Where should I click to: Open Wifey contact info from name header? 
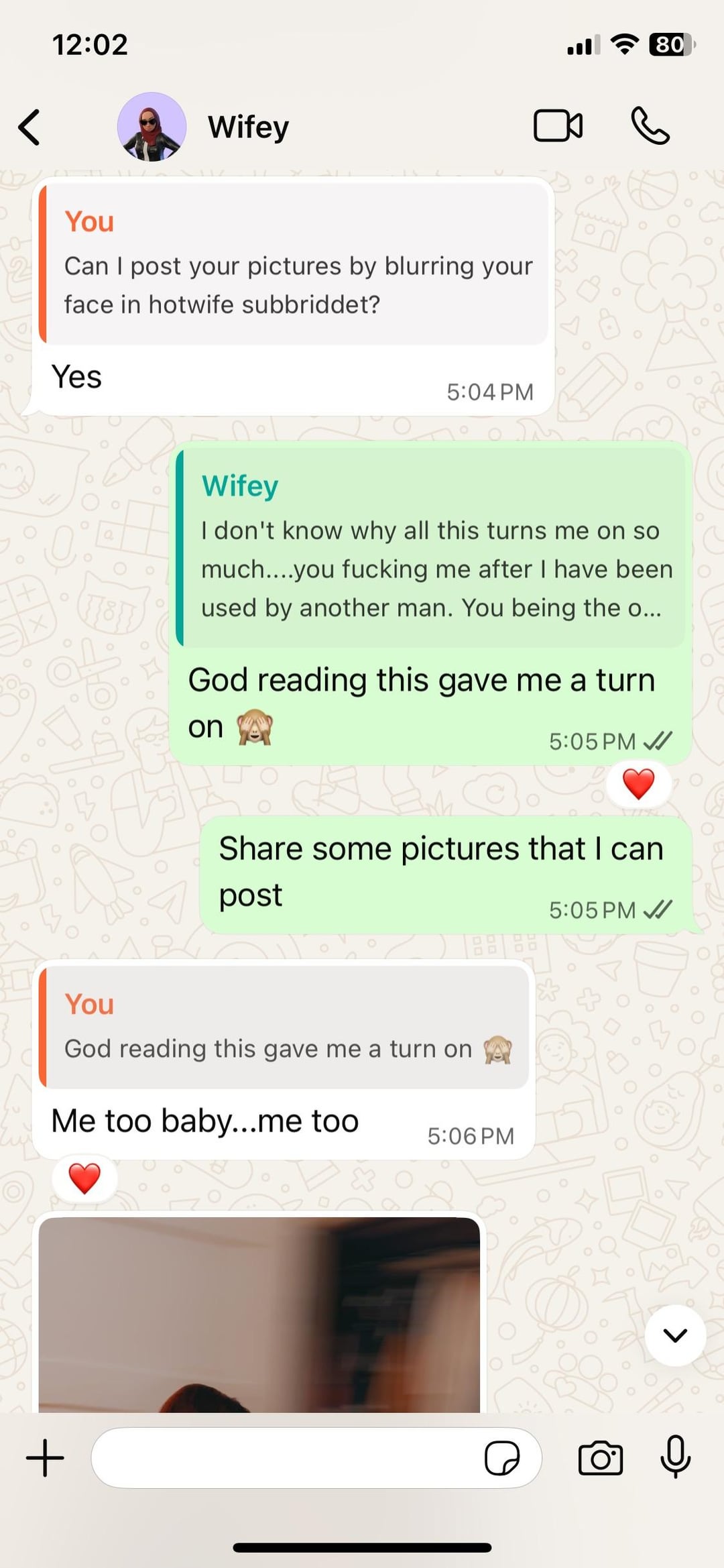(248, 127)
